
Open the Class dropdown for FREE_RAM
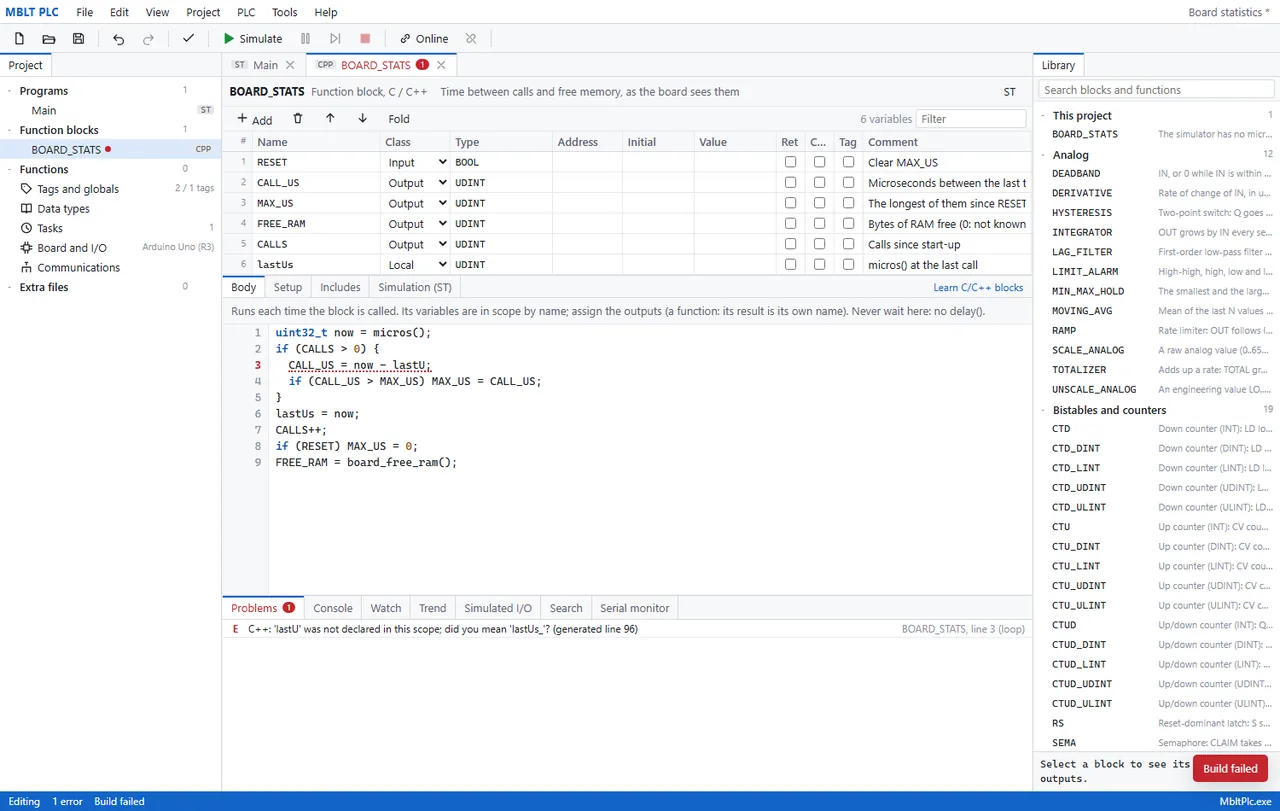coord(416,224)
